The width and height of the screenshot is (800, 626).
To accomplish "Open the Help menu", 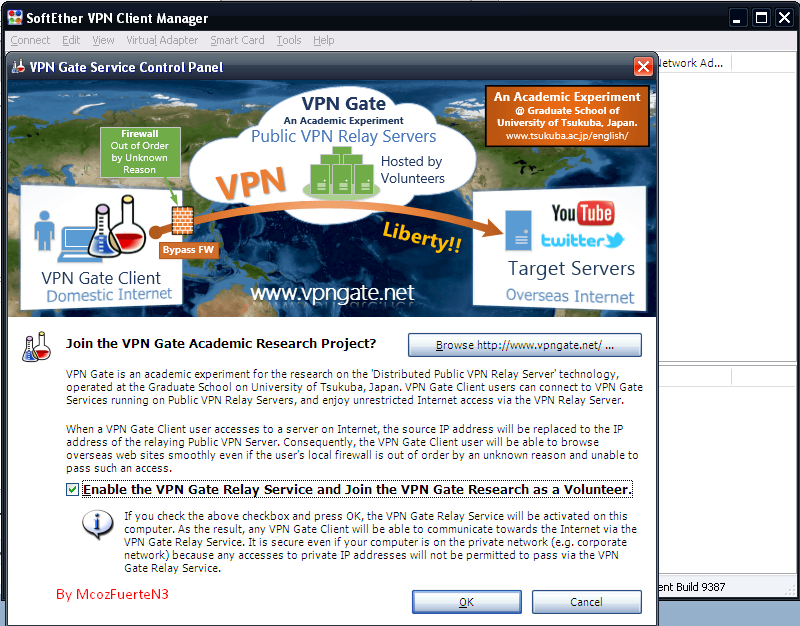I will (323, 40).
